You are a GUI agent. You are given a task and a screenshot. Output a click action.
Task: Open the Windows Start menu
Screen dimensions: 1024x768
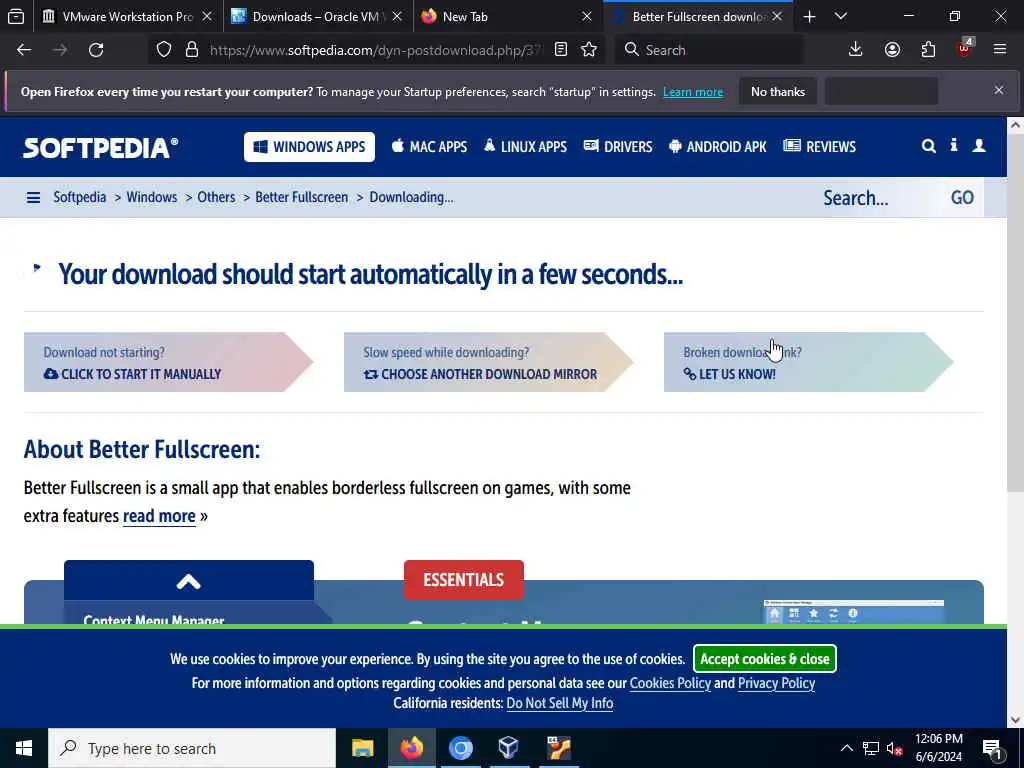point(24,748)
